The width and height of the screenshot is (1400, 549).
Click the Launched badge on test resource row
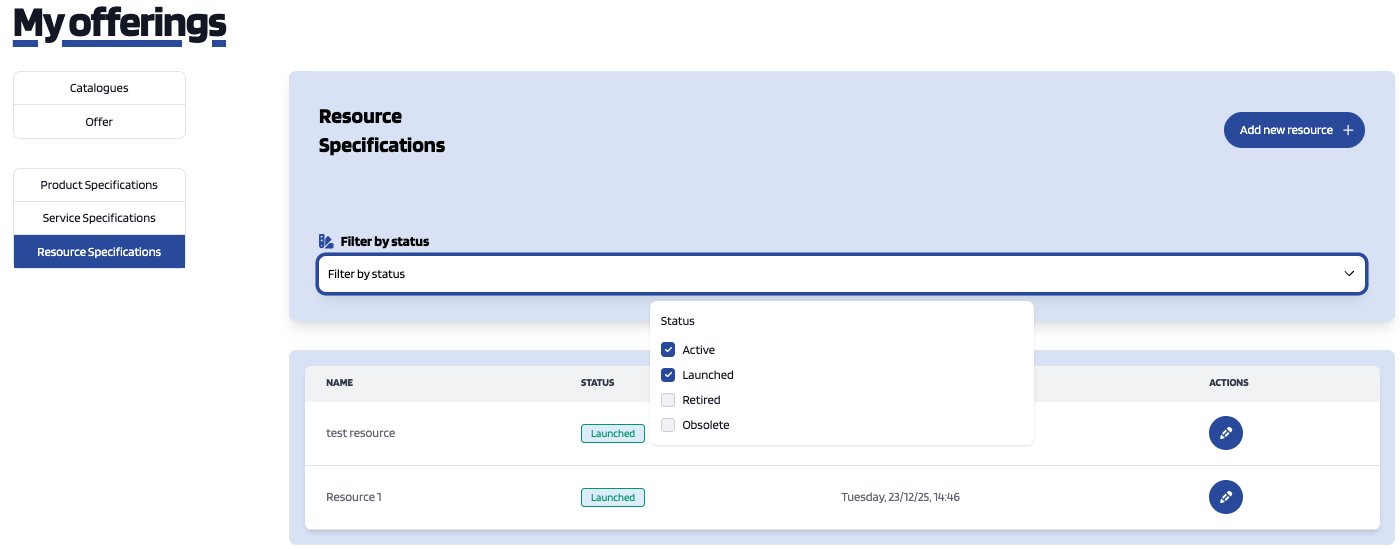[x=612, y=434]
